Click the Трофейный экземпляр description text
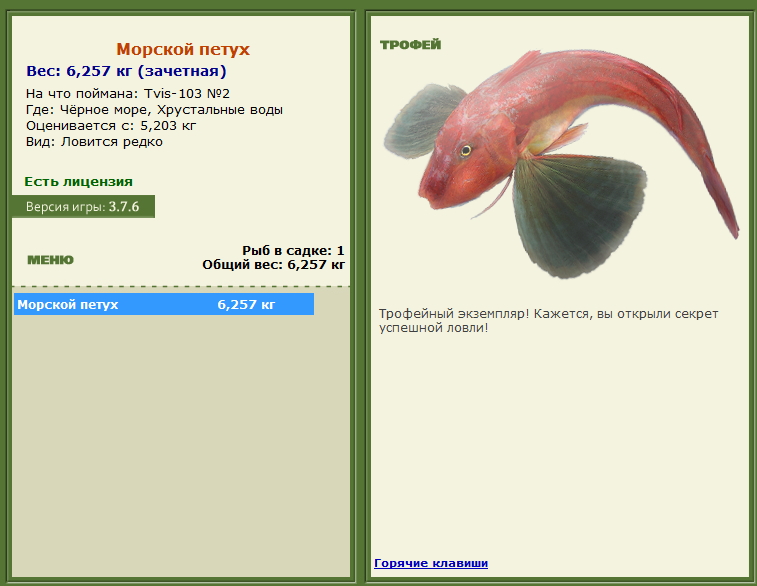757x586 pixels. click(548, 321)
